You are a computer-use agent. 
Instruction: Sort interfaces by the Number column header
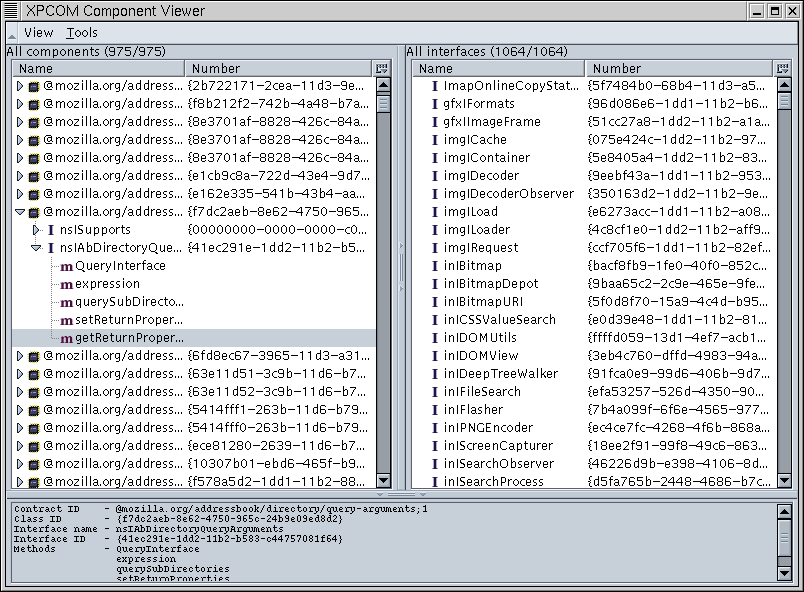677,68
